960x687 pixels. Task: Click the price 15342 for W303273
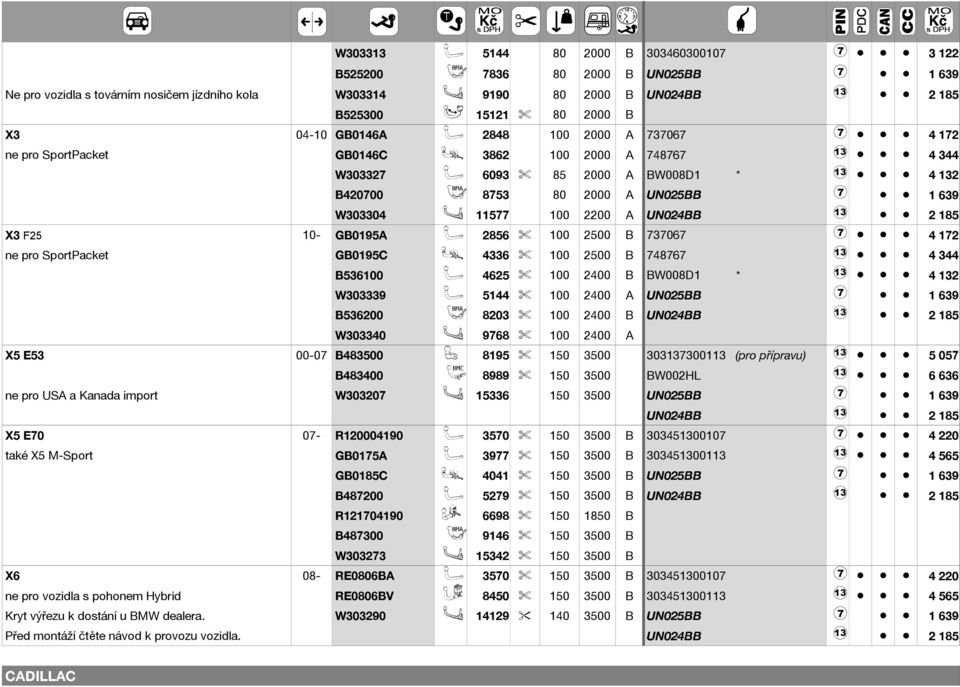(x=492, y=556)
